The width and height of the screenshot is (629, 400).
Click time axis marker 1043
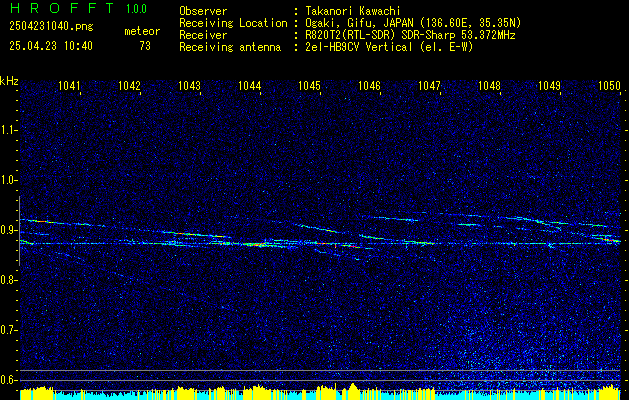coord(189,85)
